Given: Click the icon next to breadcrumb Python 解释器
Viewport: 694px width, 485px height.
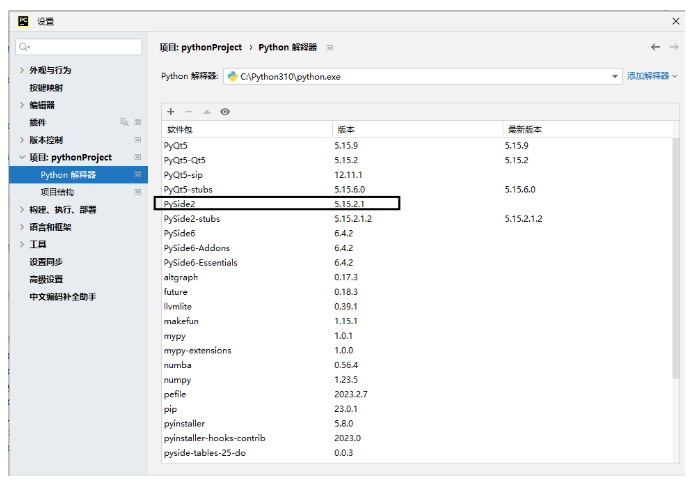Looking at the screenshot, I should [x=330, y=47].
